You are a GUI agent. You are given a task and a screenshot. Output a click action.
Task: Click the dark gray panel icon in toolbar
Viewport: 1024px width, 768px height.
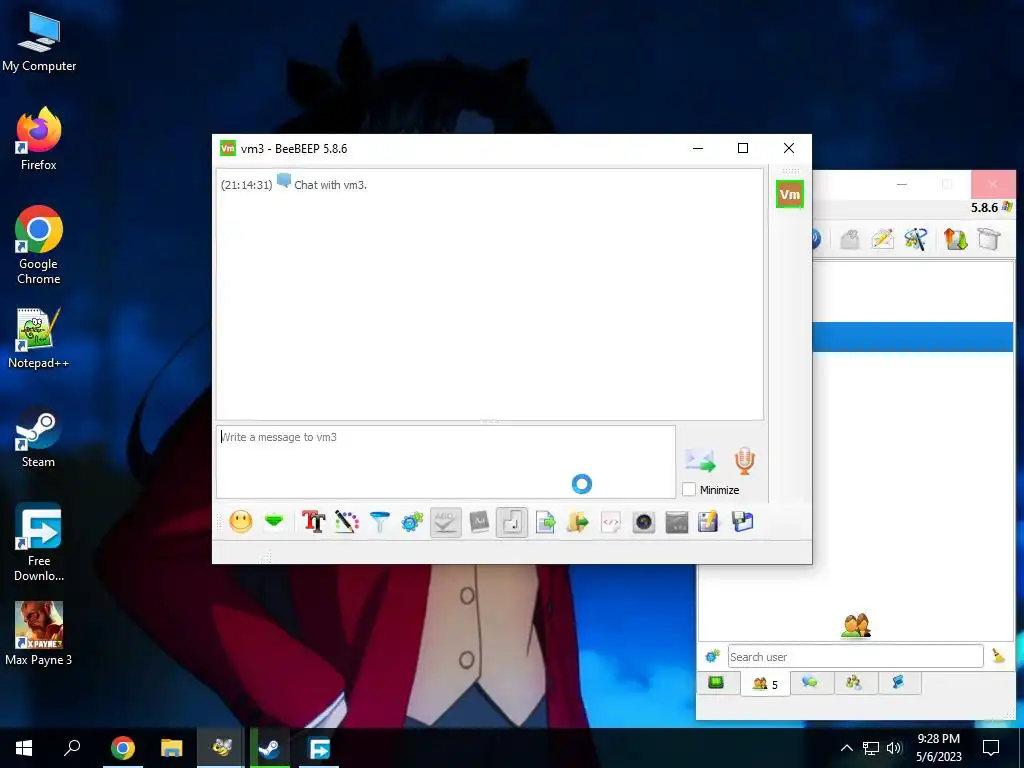tap(677, 522)
